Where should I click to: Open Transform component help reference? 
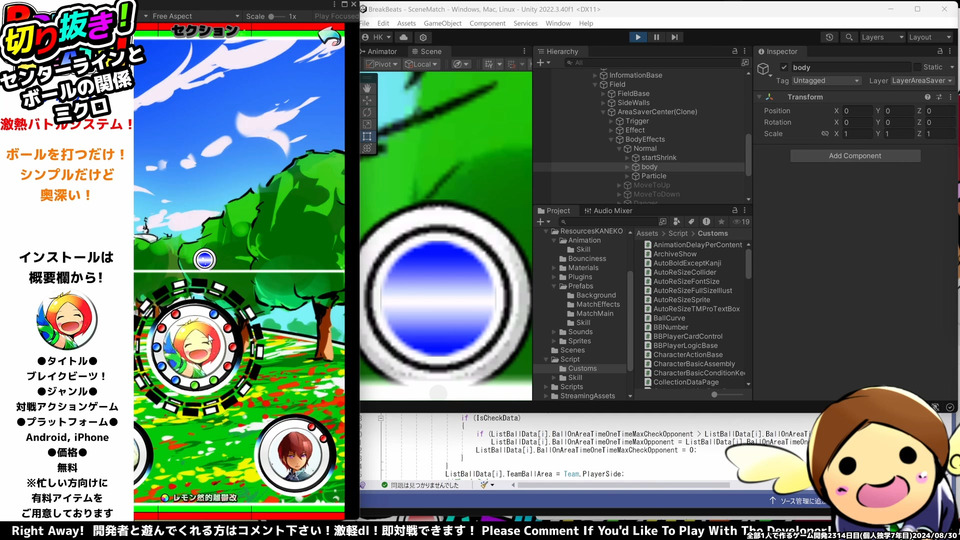click(x=928, y=97)
